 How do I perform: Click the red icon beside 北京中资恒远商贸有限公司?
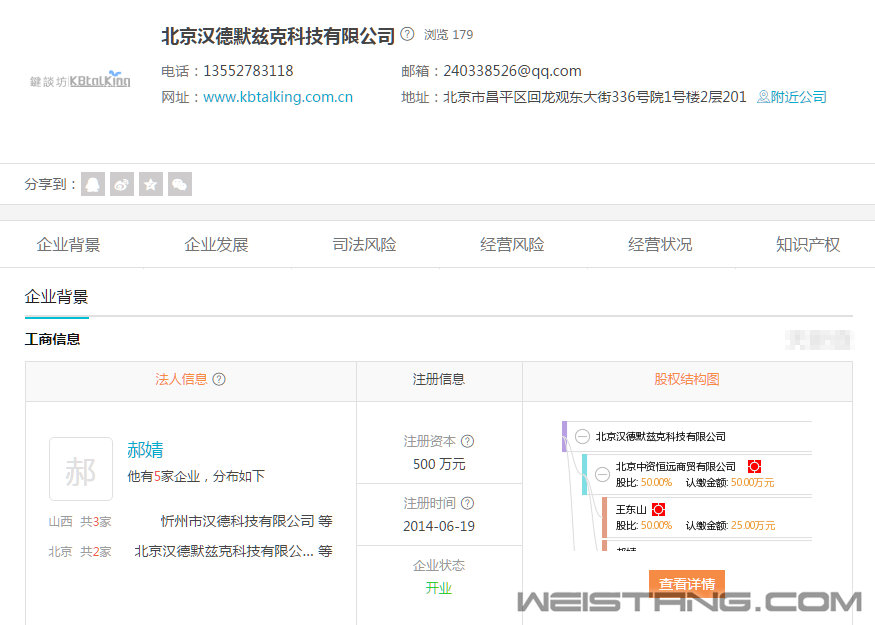[x=754, y=467]
